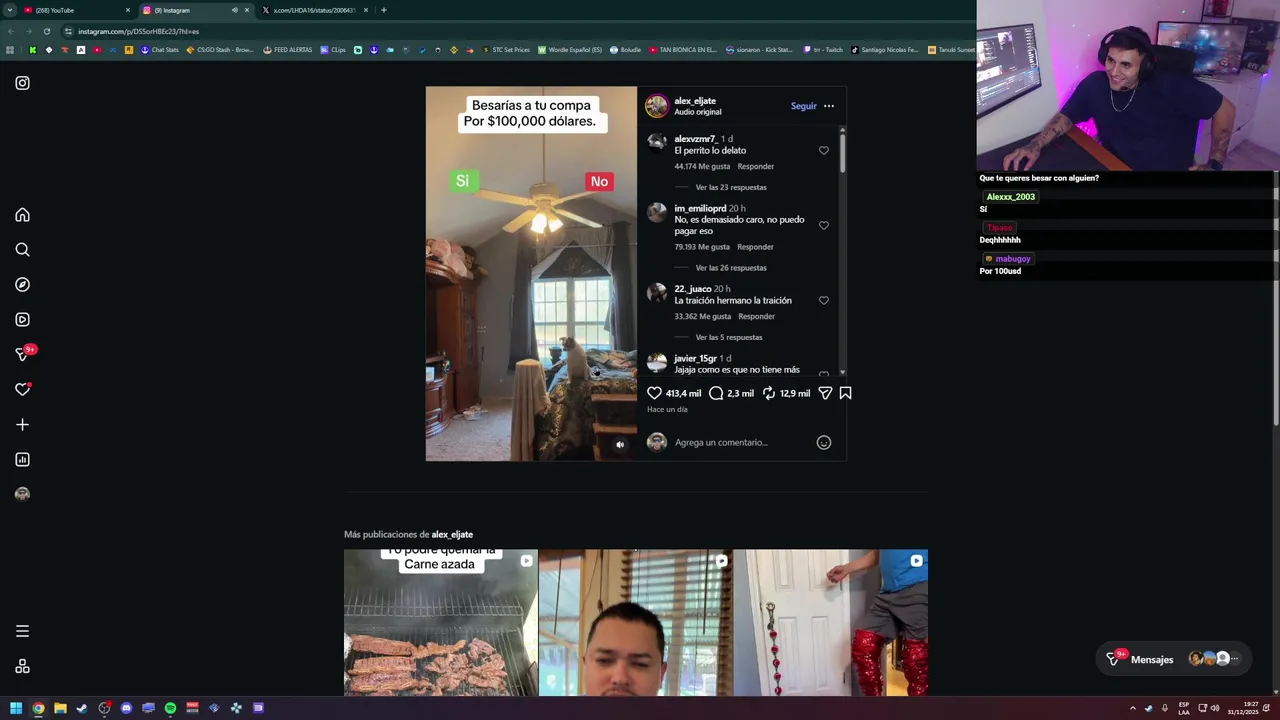Open the profile avatar in the sidebar
The height and width of the screenshot is (720, 1280).
tap(22, 494)
